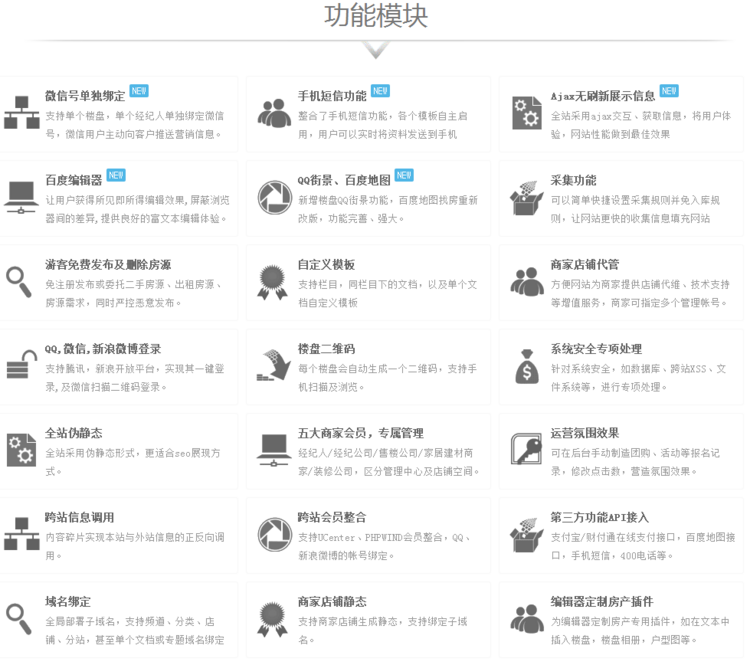Open the 百度编辑器 feature title
The height and width of the screenshot is (665, 750).
click(74, 180)
